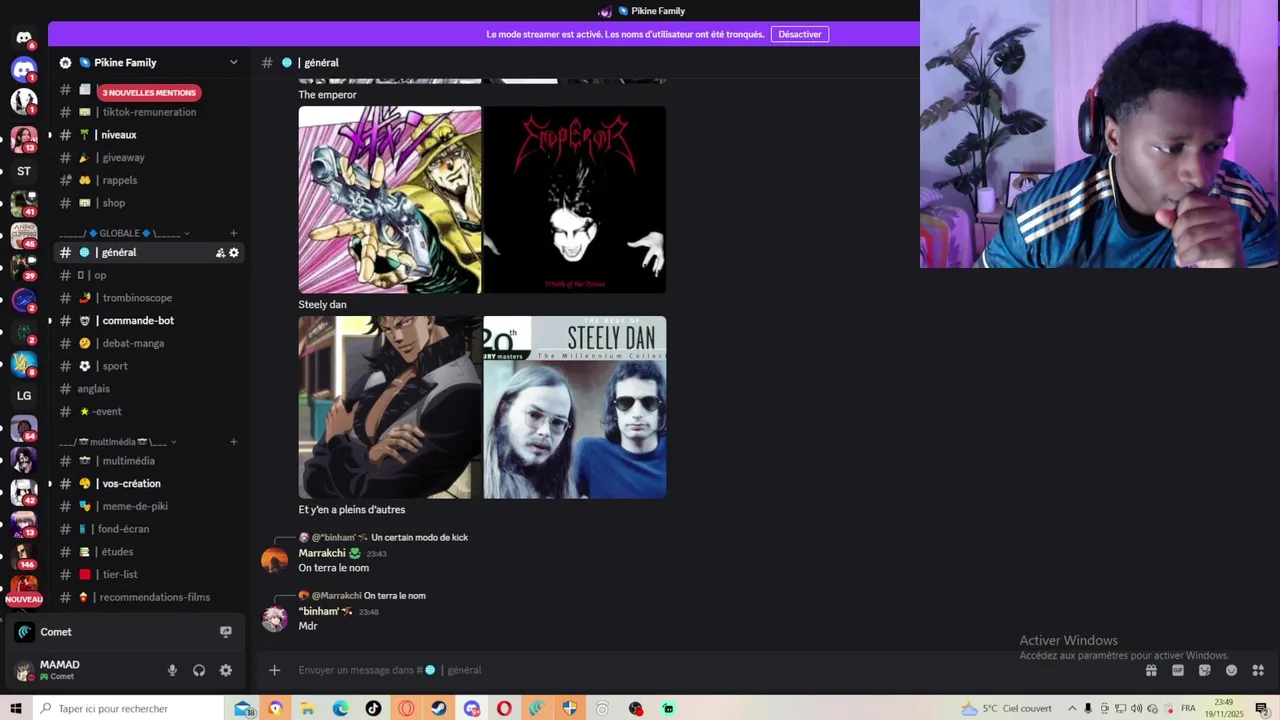The image size is (1280, 720).
Task: Open the tiktok-remuneration channel
Action: point(149,112)
